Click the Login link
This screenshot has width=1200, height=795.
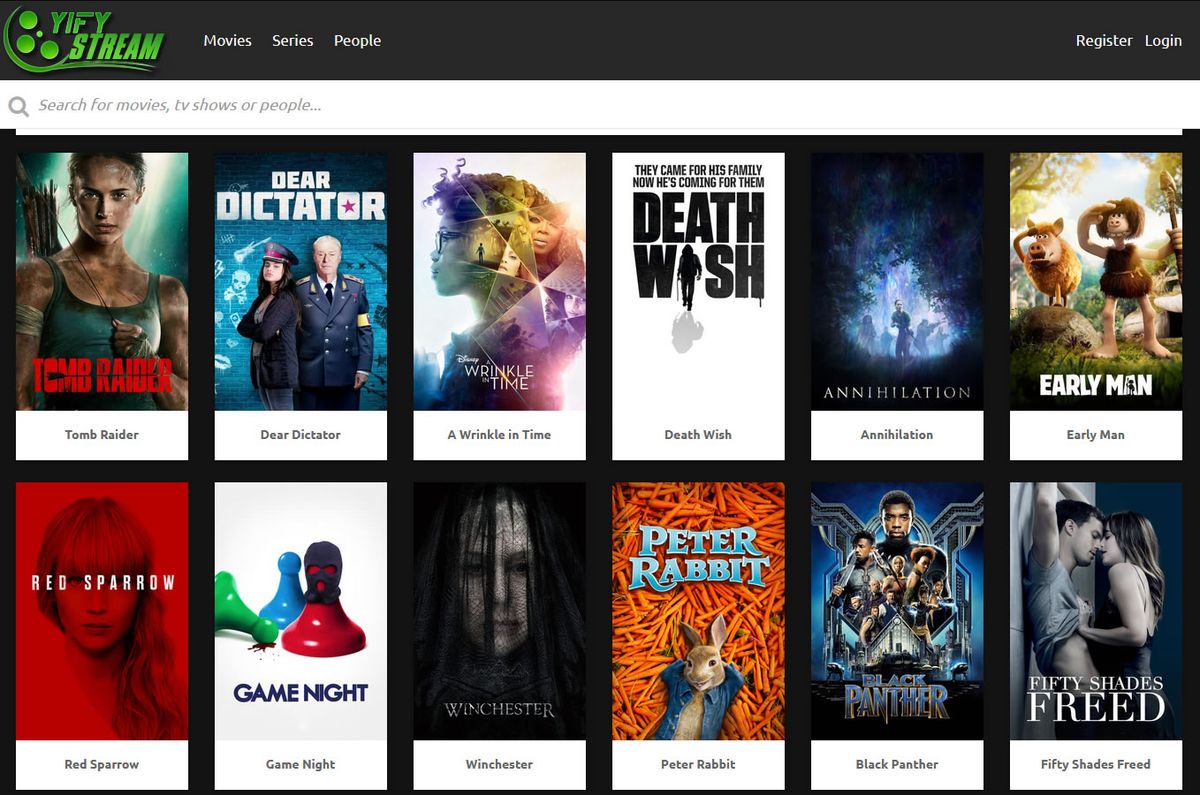pos(1163,41)
